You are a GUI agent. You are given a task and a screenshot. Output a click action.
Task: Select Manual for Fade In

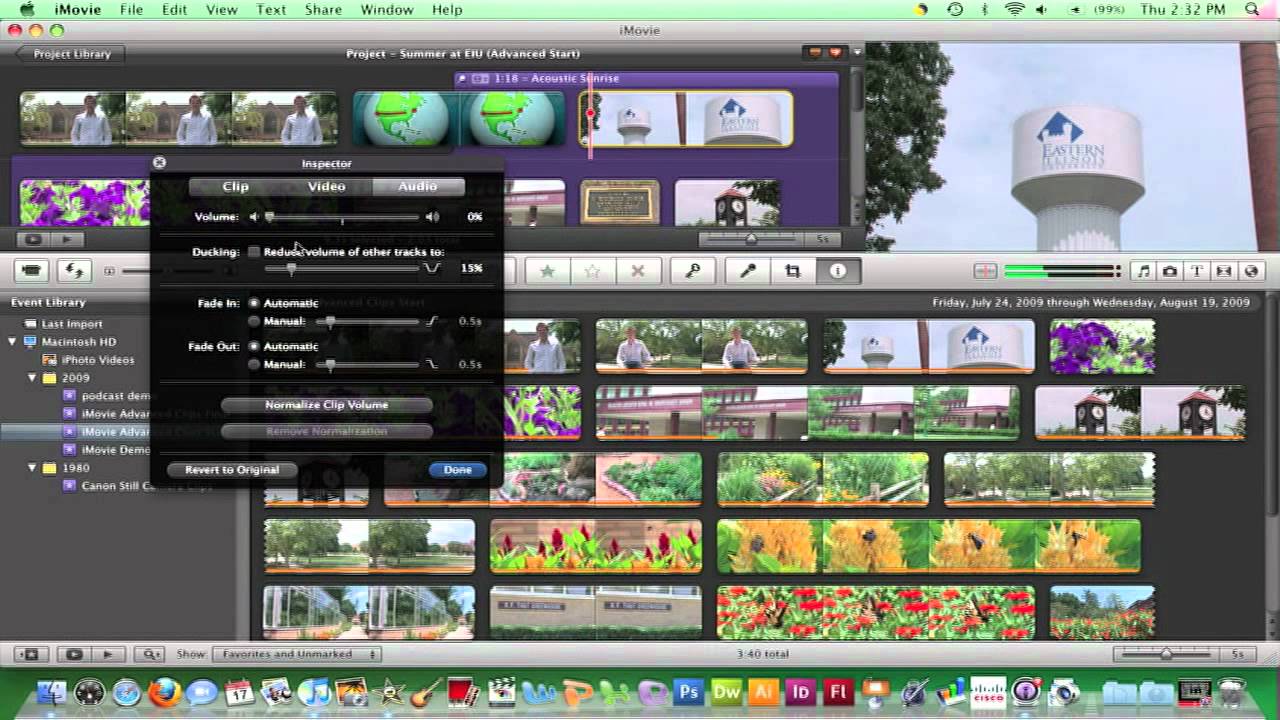(254, 322)
